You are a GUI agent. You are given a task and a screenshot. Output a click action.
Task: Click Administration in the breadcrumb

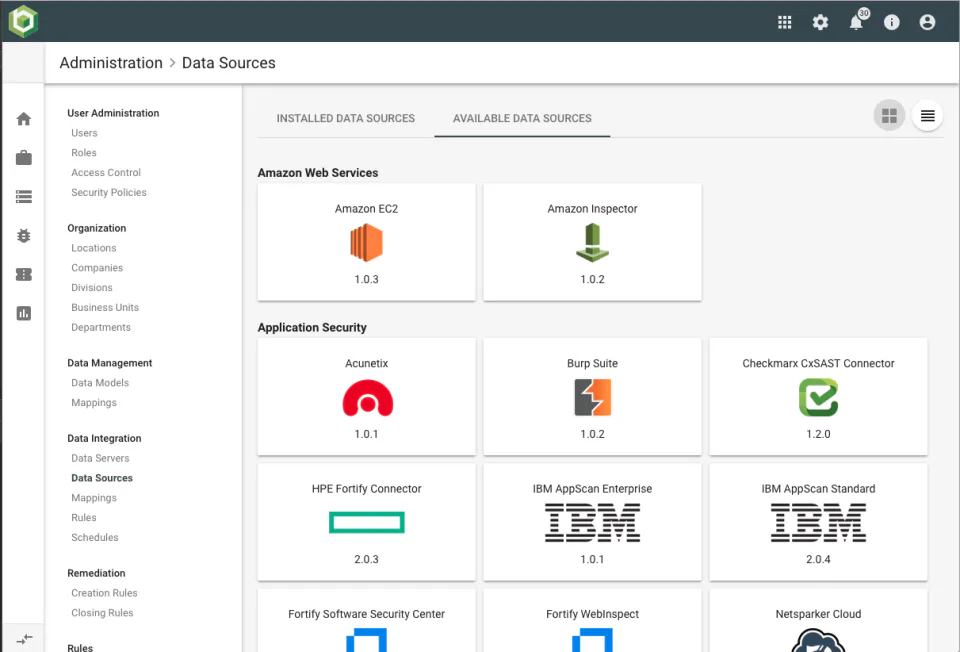pyautogui.click(x=111, y=63)
